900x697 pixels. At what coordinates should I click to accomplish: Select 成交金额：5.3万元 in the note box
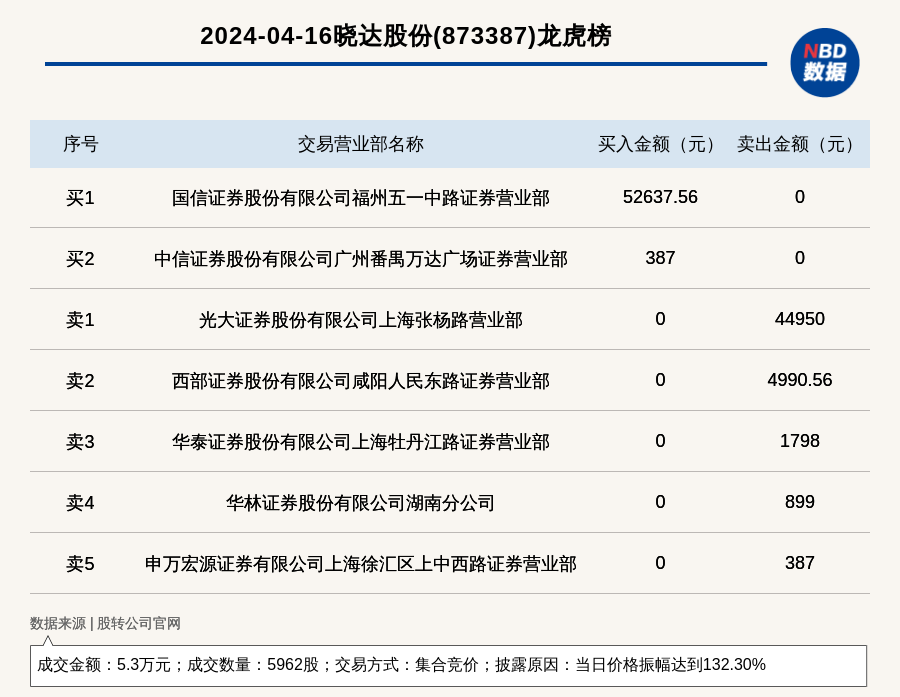pyautogui.click(x=104, y=665)
